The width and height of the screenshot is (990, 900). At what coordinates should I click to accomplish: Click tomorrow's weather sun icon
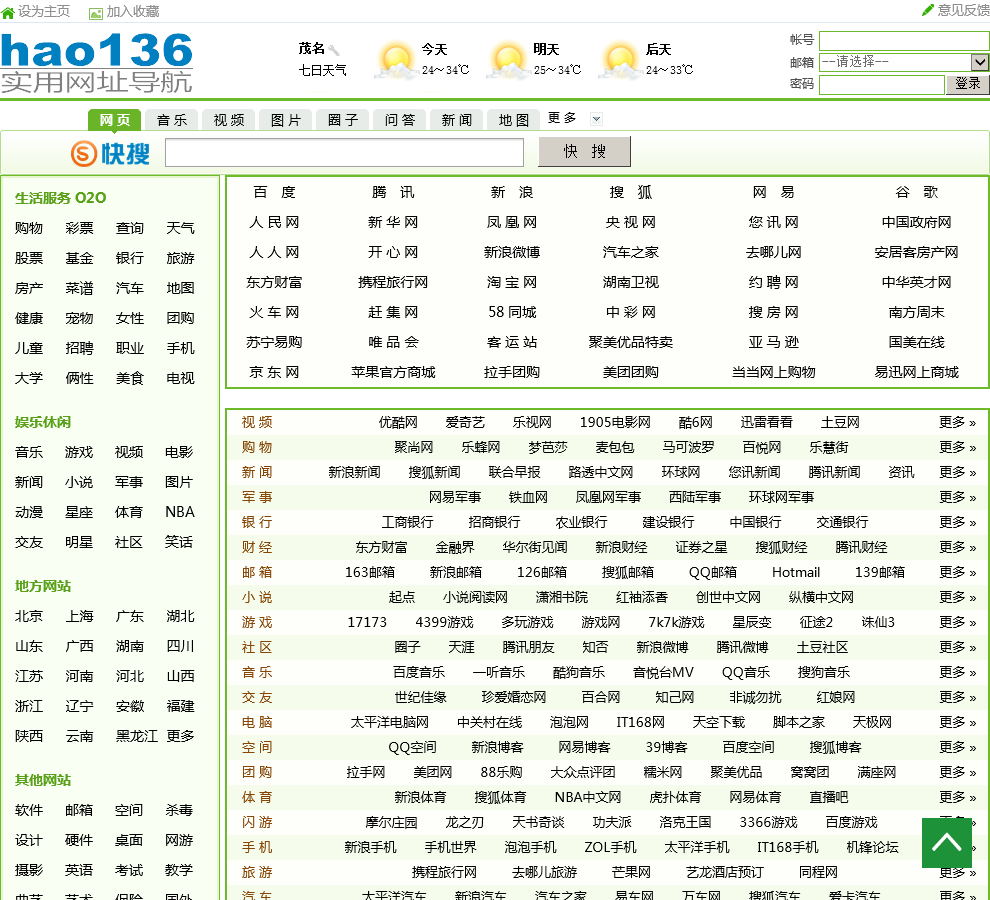[508, 61]
